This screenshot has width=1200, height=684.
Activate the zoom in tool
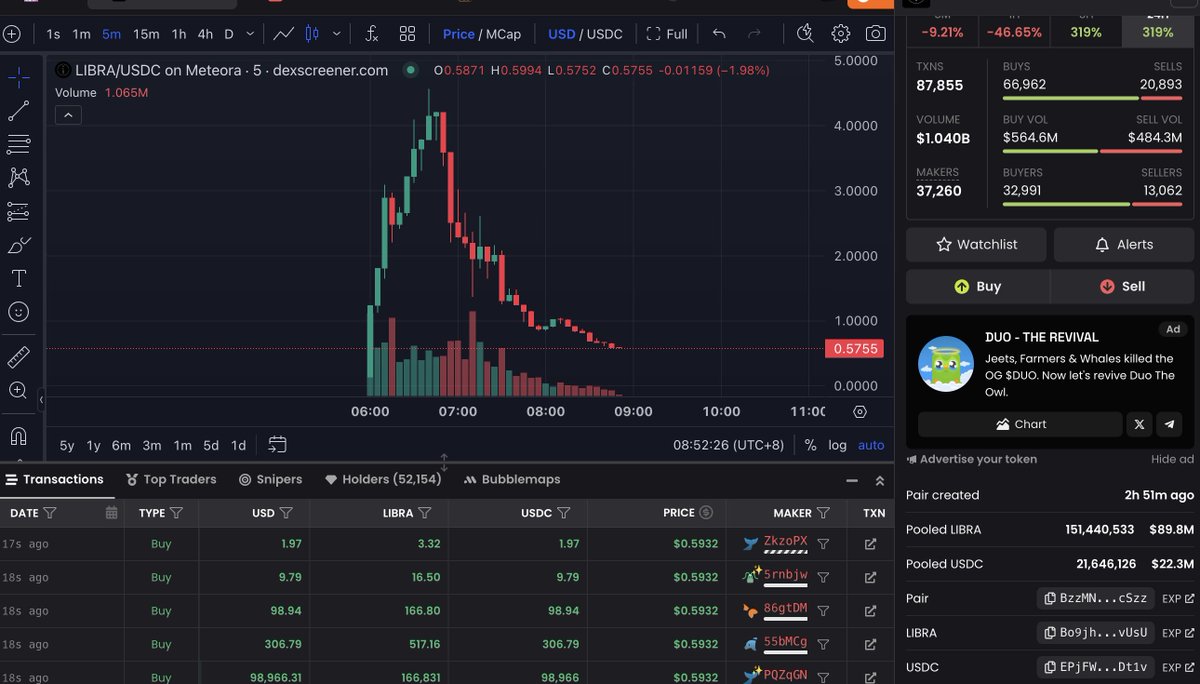tap(18, 390)
